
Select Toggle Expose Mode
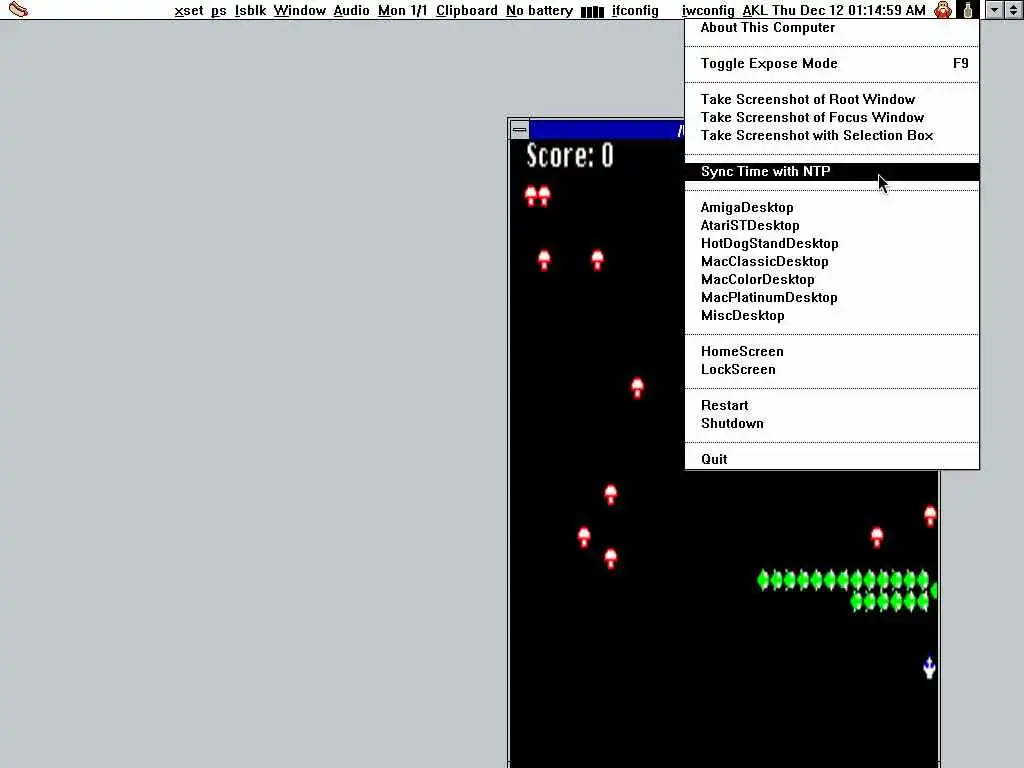pyautogui.click(x=832, y=63)
